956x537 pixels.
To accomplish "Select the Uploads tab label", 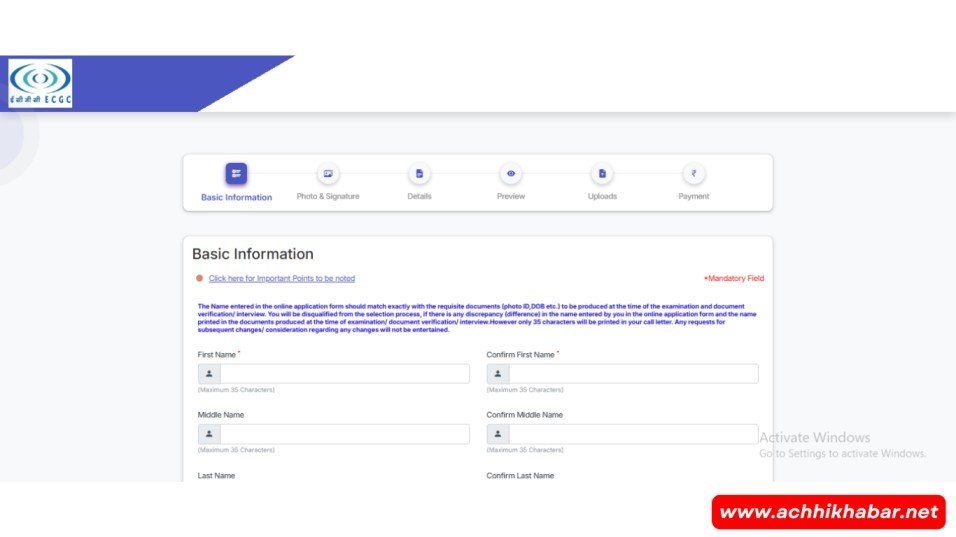I will pos(602,197).
